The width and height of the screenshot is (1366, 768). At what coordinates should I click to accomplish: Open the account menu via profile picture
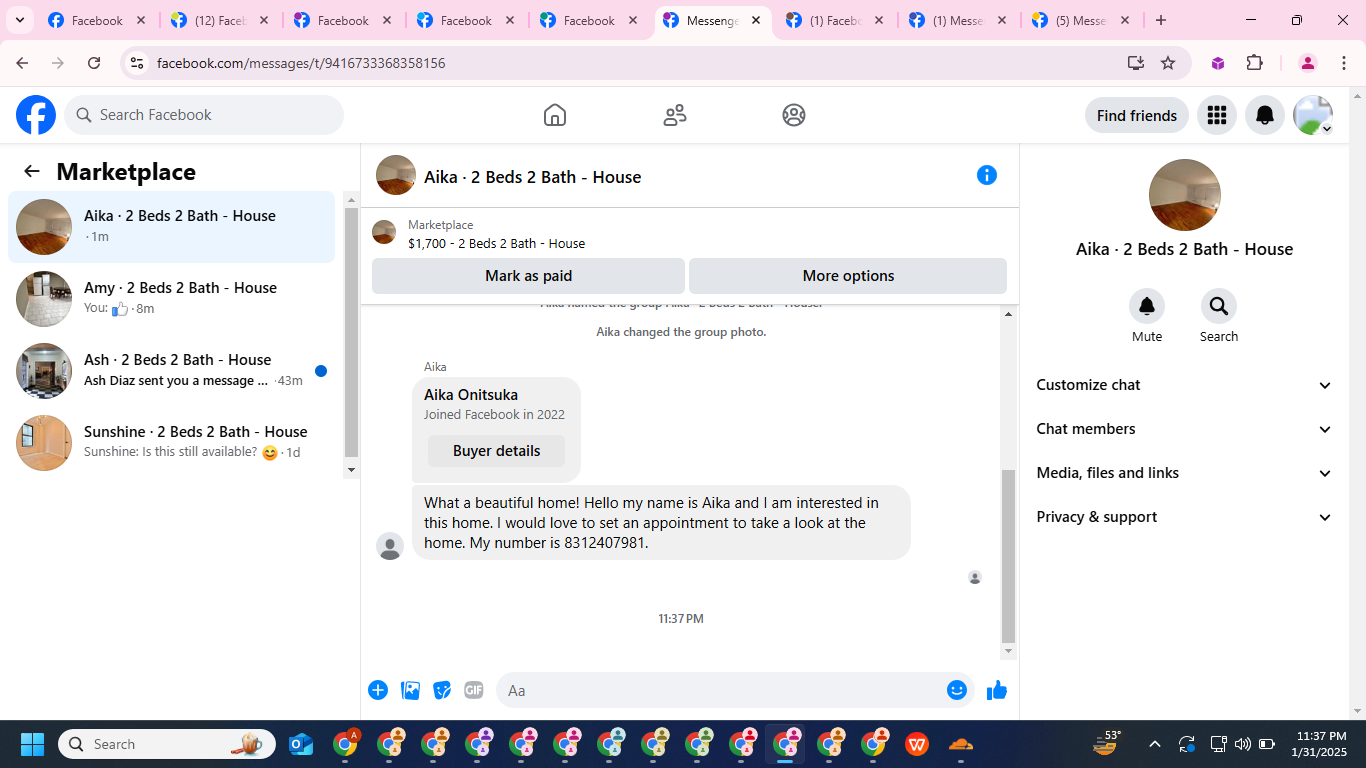[x=1313, y=115]
